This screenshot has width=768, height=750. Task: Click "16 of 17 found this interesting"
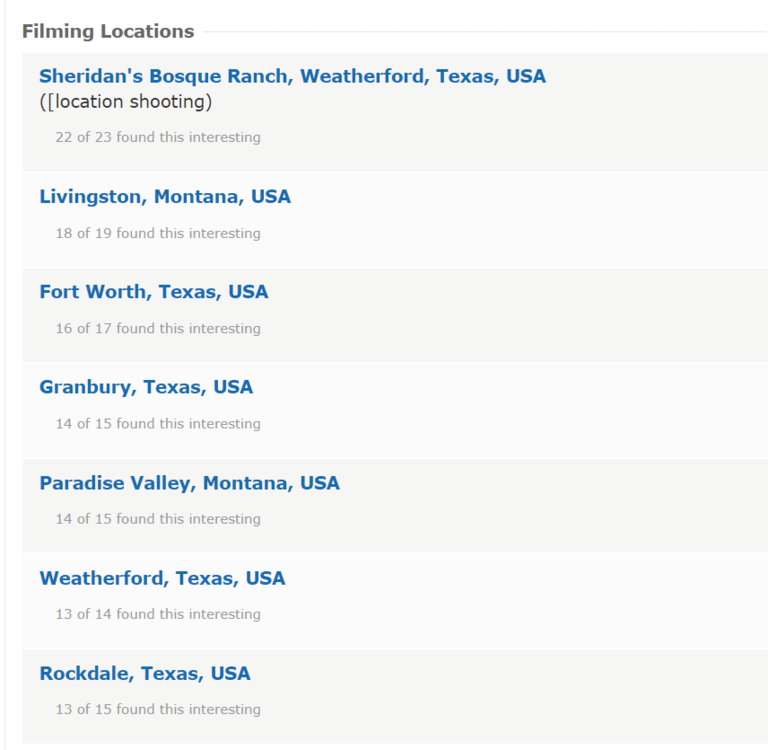[x=158, y=328]
